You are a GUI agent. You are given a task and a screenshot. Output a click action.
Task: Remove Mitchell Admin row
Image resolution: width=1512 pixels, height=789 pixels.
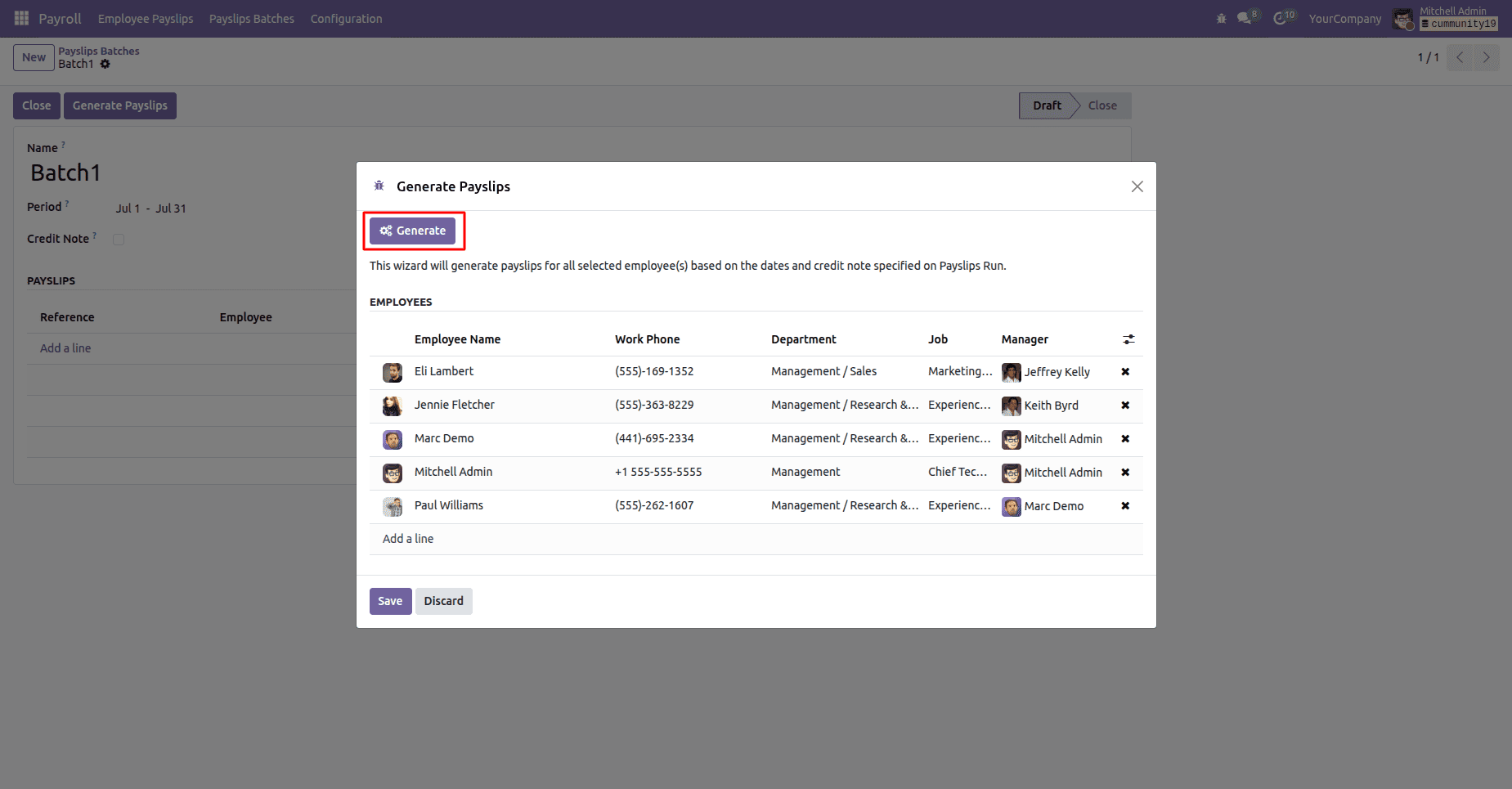click(x=1125, y=473)
